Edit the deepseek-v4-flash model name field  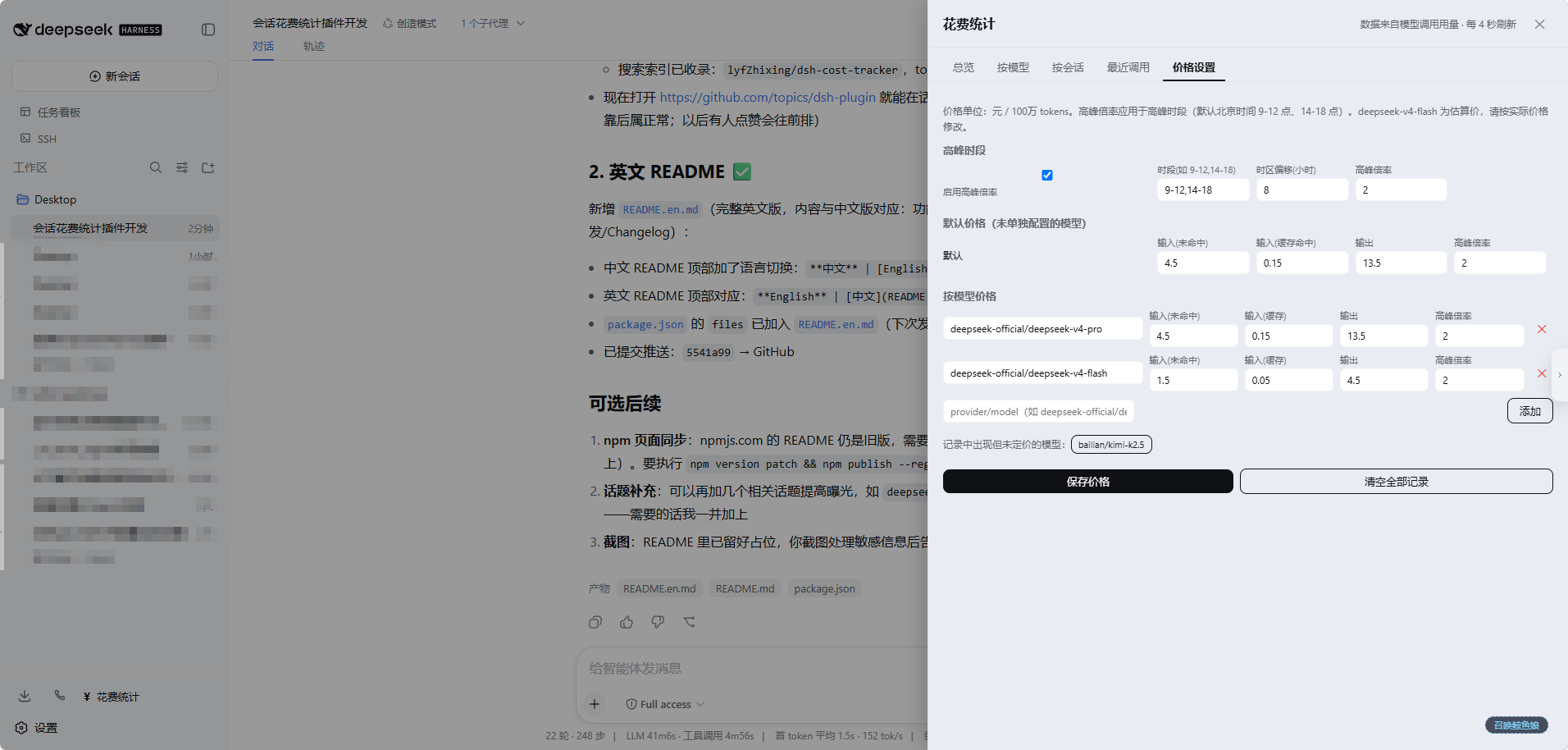1042,373
